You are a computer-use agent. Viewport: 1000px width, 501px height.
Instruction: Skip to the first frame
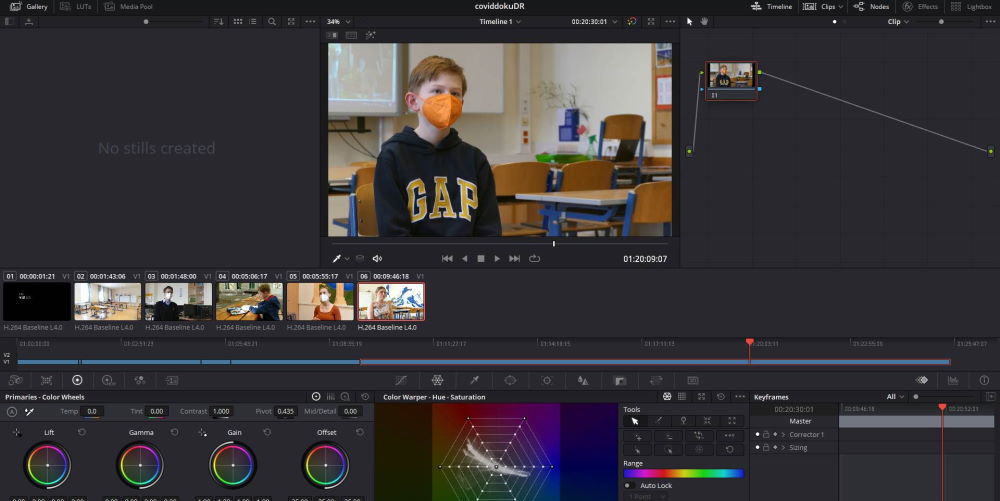447,259
